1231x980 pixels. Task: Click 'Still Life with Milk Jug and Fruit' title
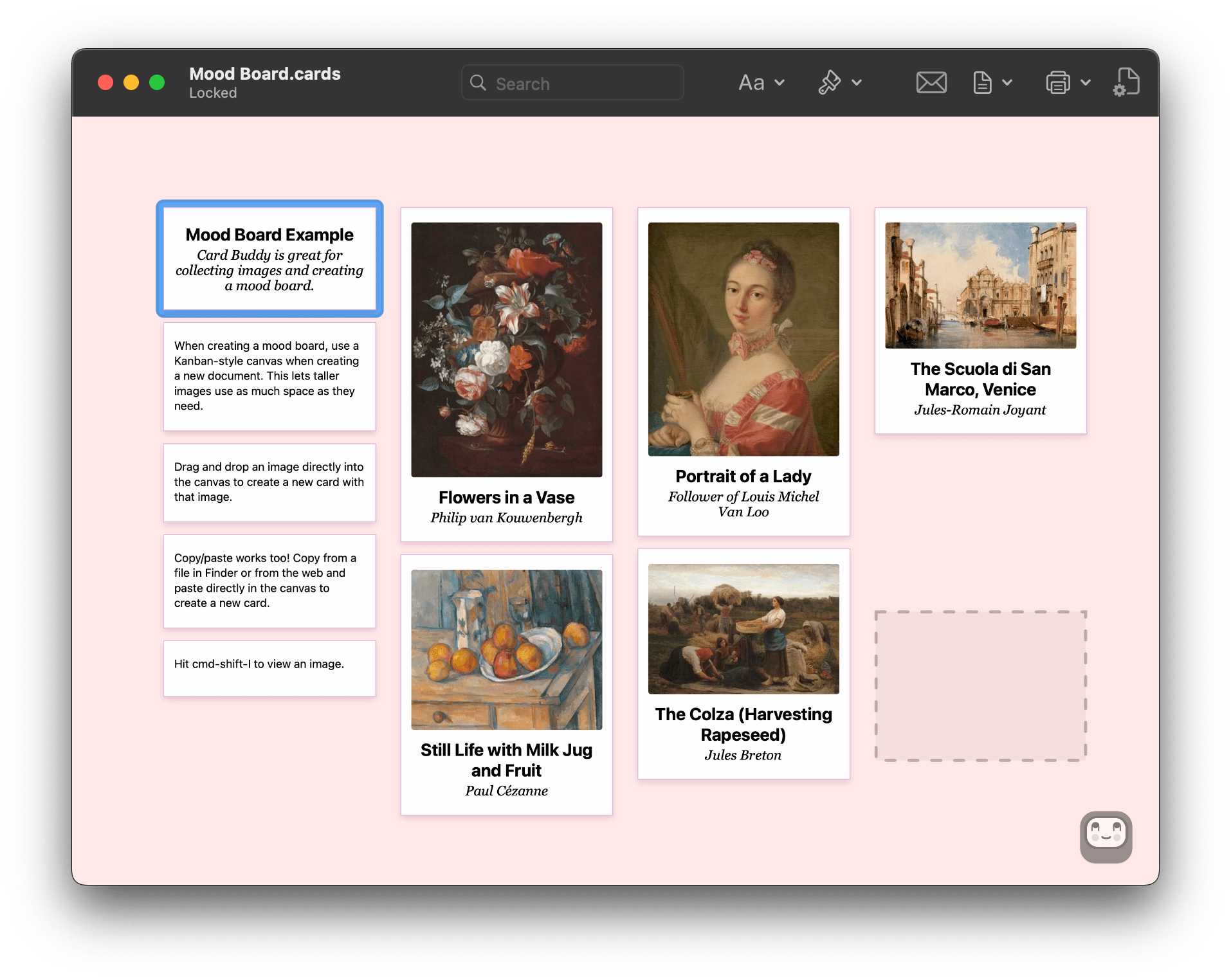507,760
